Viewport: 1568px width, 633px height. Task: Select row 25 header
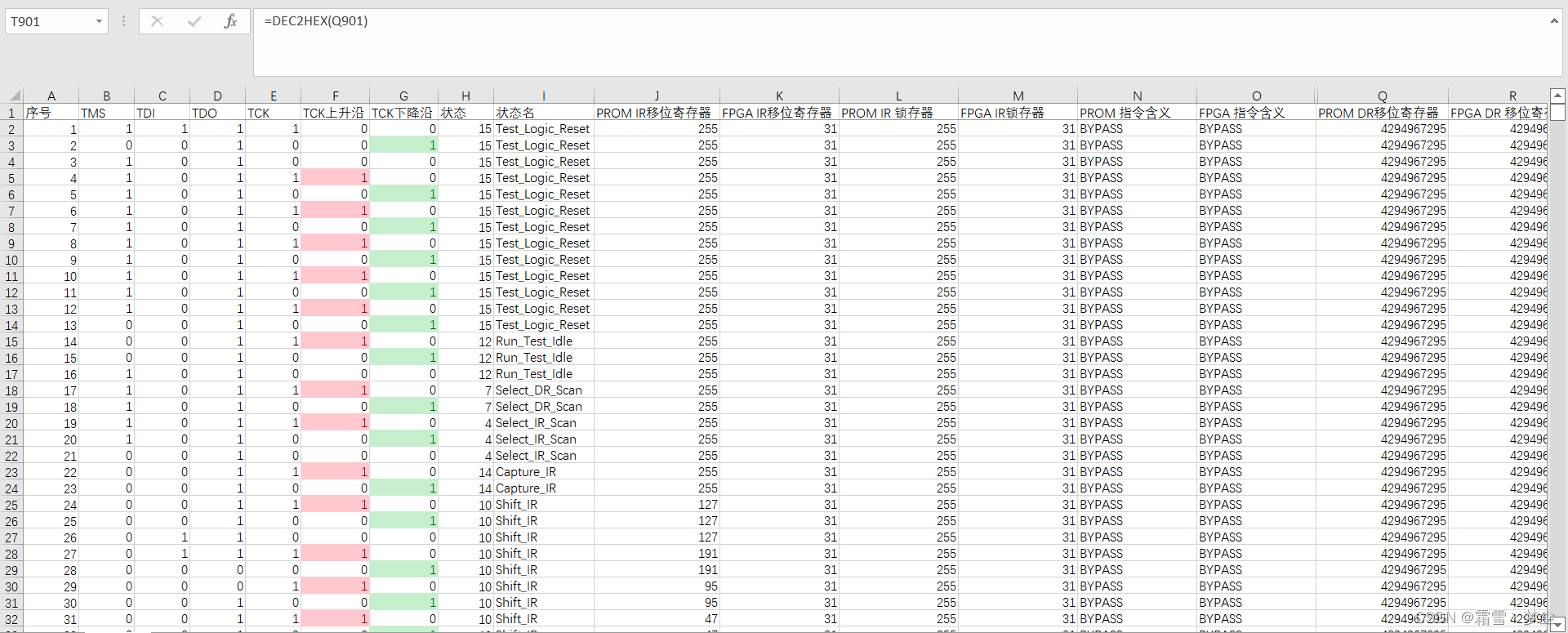(x=11, y=505)
